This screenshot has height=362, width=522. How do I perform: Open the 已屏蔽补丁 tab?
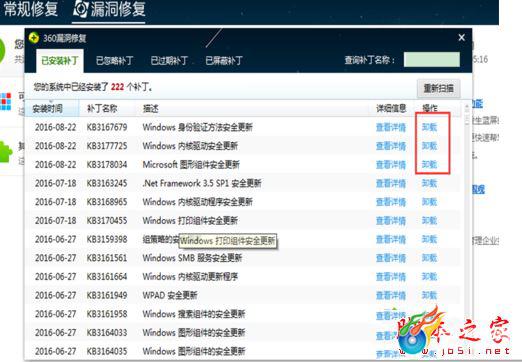click(224, 61)
